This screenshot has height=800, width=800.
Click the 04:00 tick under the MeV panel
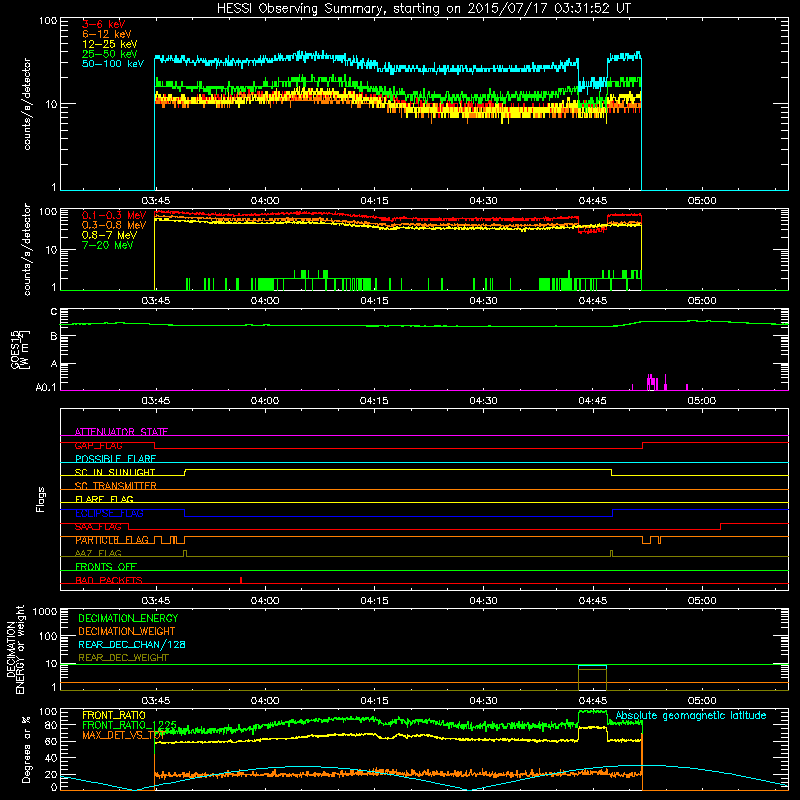click(265, 301)
